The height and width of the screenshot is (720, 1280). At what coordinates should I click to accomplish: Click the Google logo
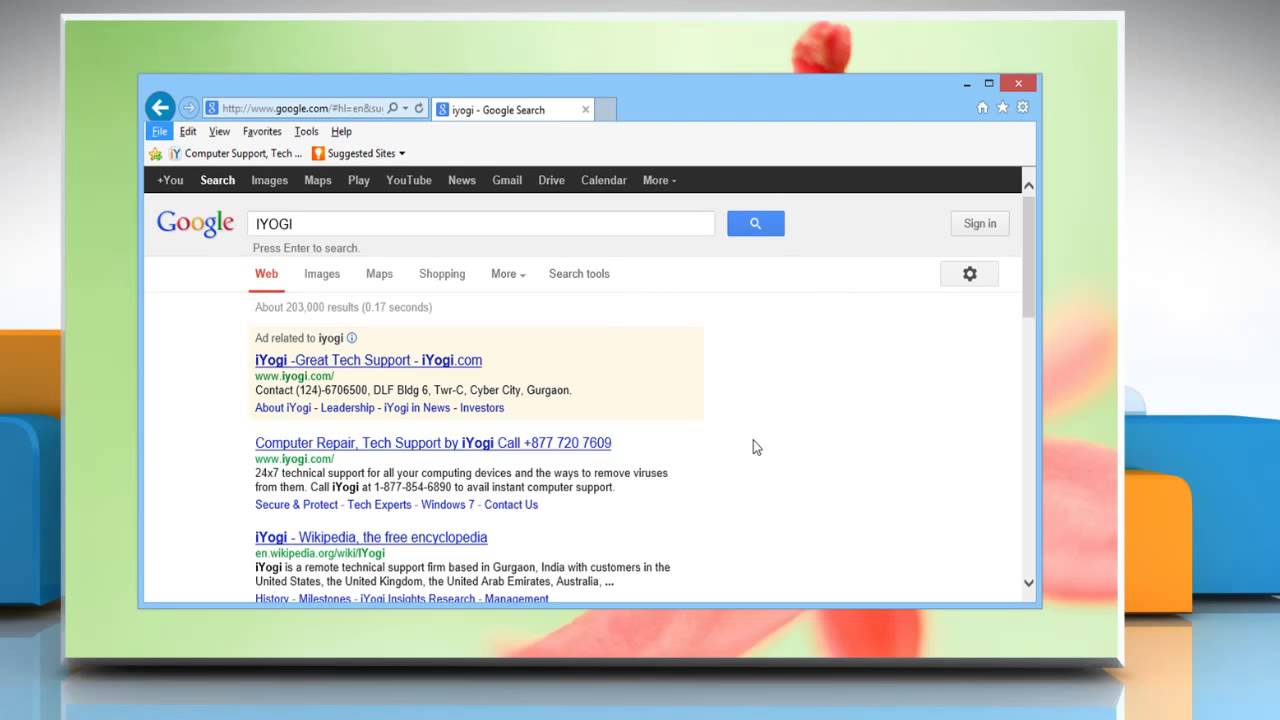click(195, 224)
